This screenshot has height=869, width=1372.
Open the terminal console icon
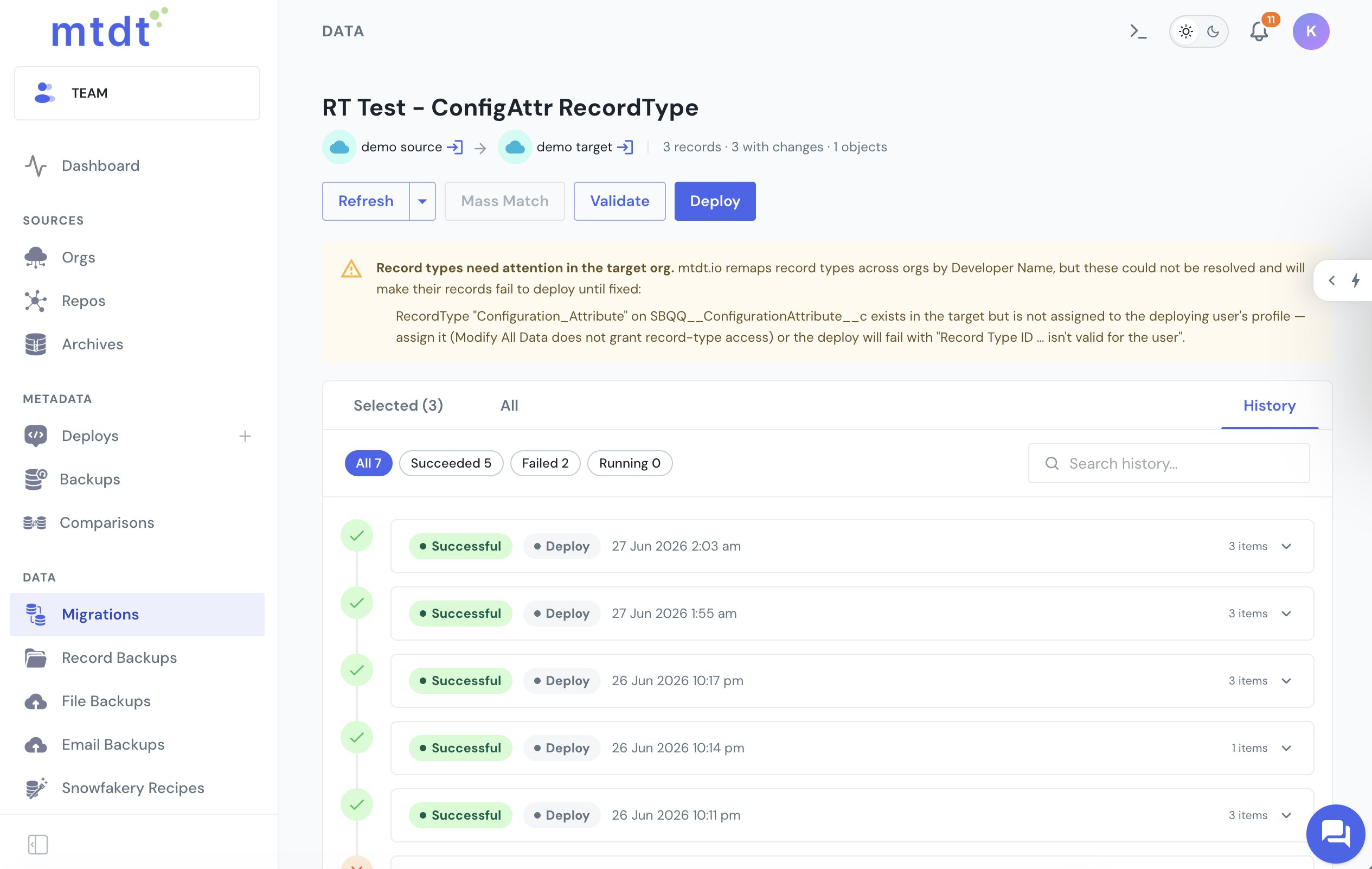pos(1138,31)
